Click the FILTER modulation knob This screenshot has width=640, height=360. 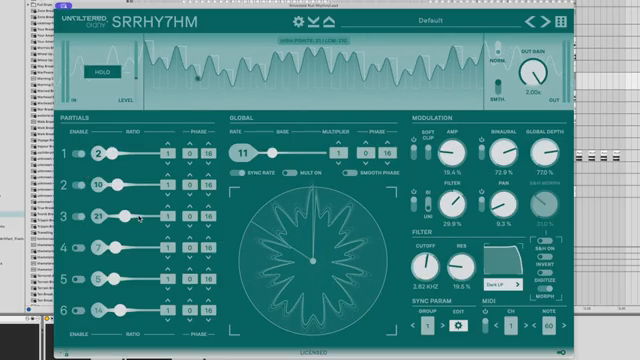[452, 204]
